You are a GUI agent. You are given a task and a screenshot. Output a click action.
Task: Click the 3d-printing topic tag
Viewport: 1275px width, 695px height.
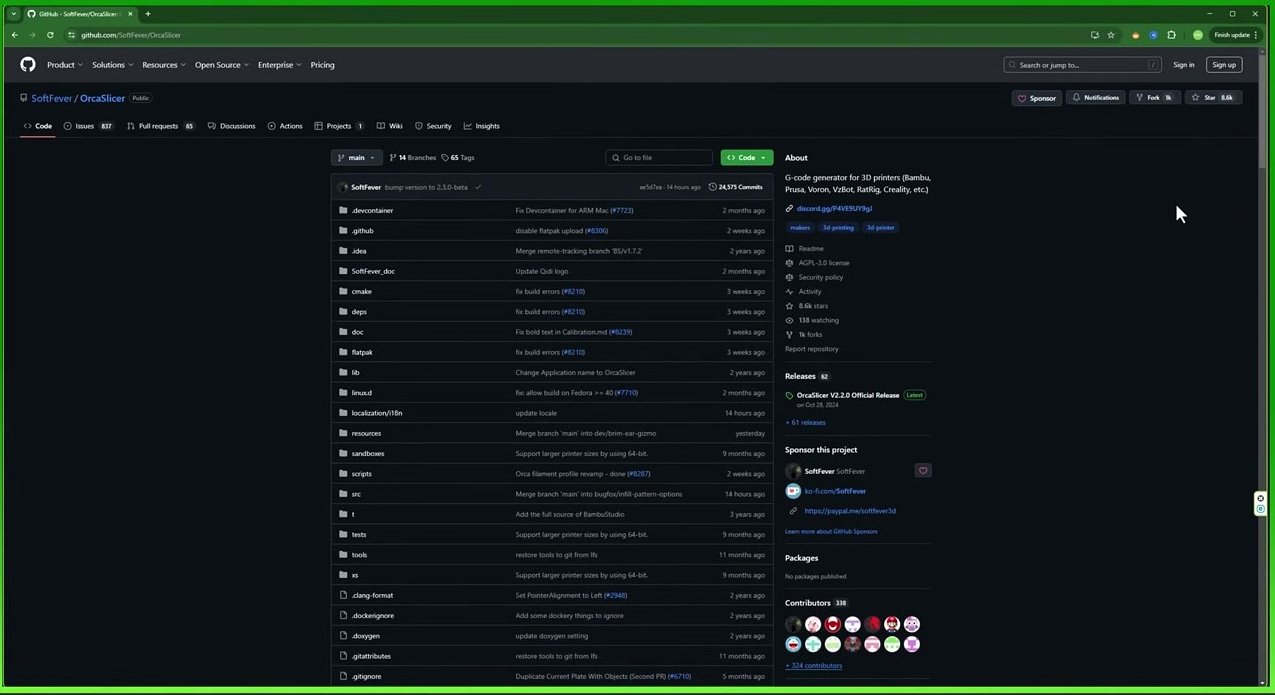pos(838,228)
